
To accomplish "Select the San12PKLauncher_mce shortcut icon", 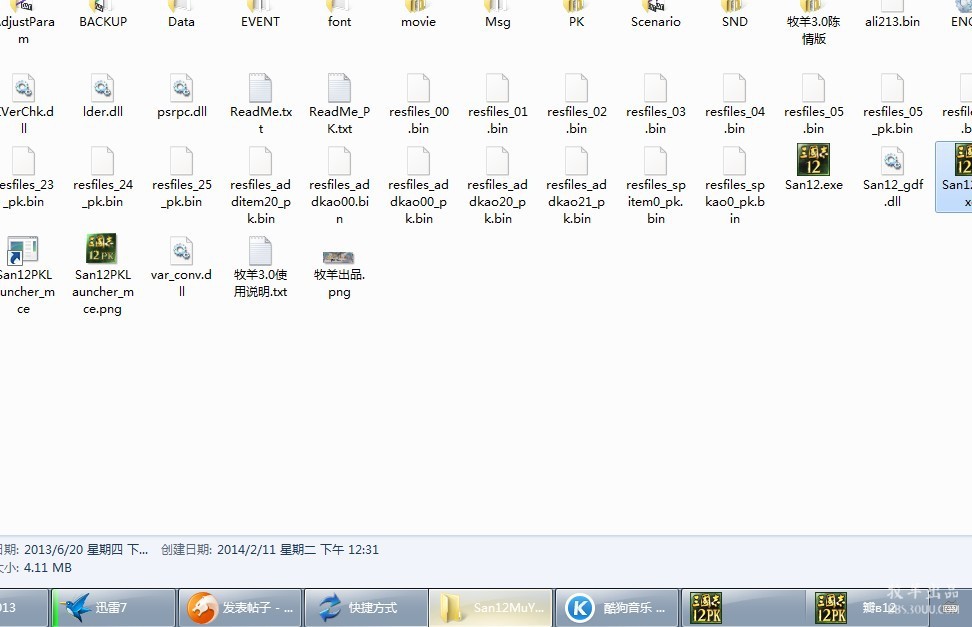I will coord(22,250).
